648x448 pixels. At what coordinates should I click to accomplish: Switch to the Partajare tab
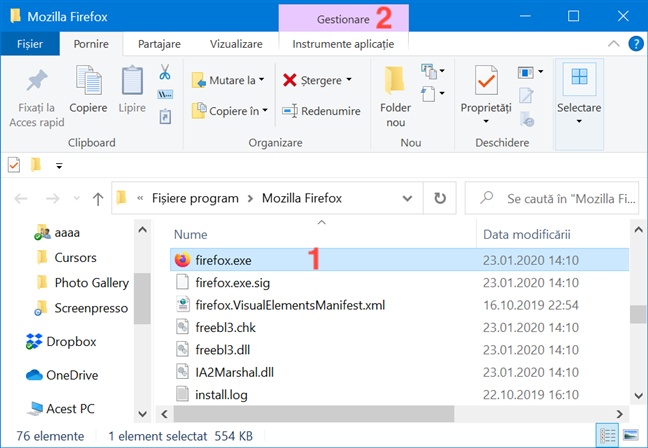pos(159,44)
